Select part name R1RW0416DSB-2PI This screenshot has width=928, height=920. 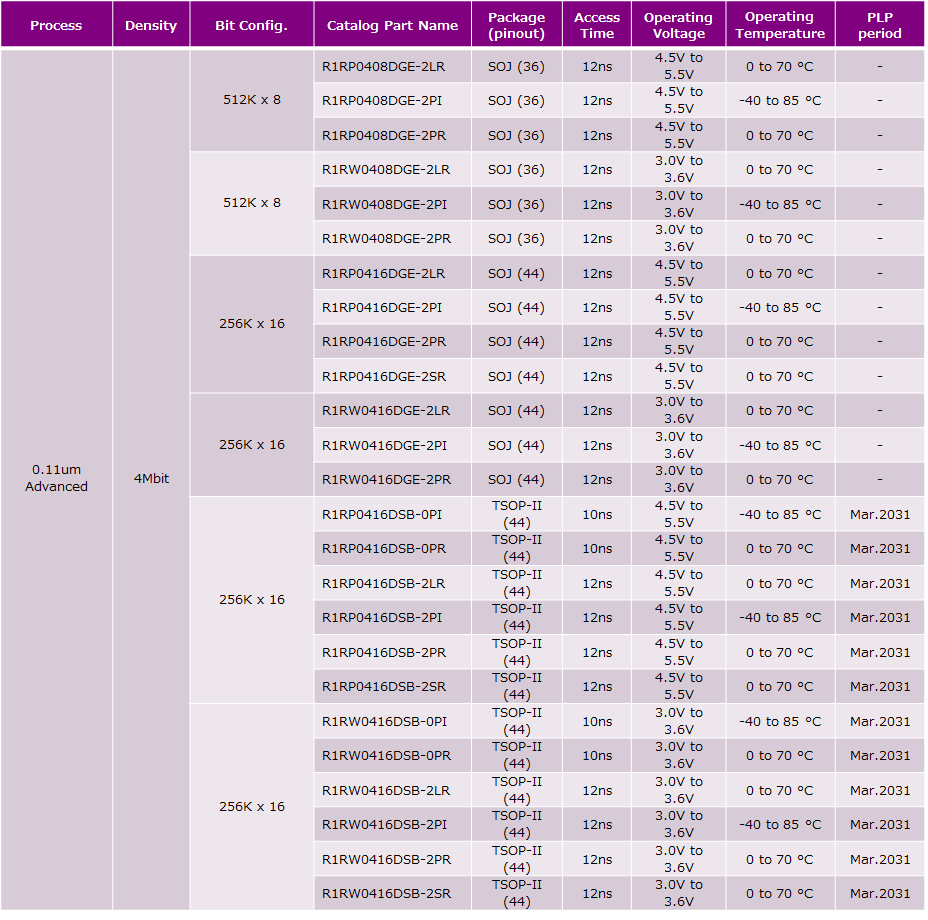(385, 825)
